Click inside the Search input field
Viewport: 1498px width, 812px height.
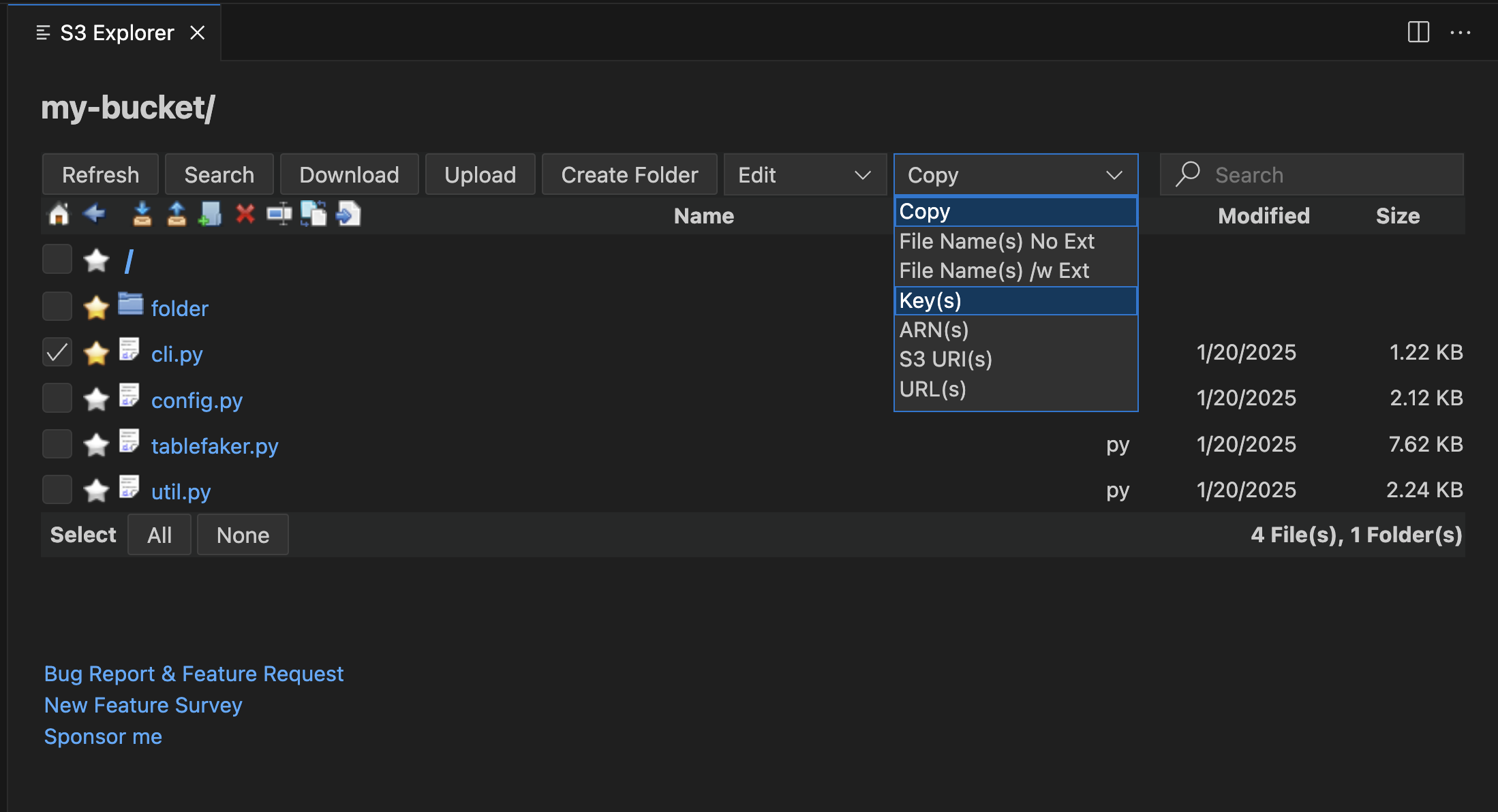(x=1315, y=174)
